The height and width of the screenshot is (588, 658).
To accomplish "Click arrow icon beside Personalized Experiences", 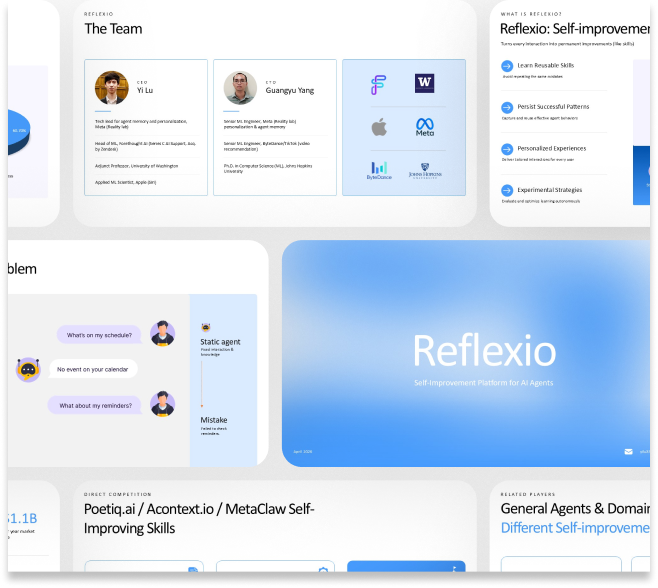I will [x=507, y=149].
